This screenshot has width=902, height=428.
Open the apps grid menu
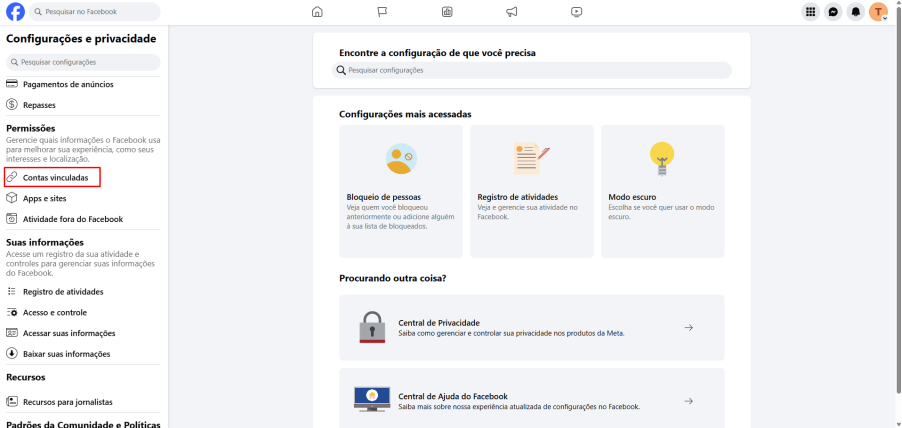(811, 12)
